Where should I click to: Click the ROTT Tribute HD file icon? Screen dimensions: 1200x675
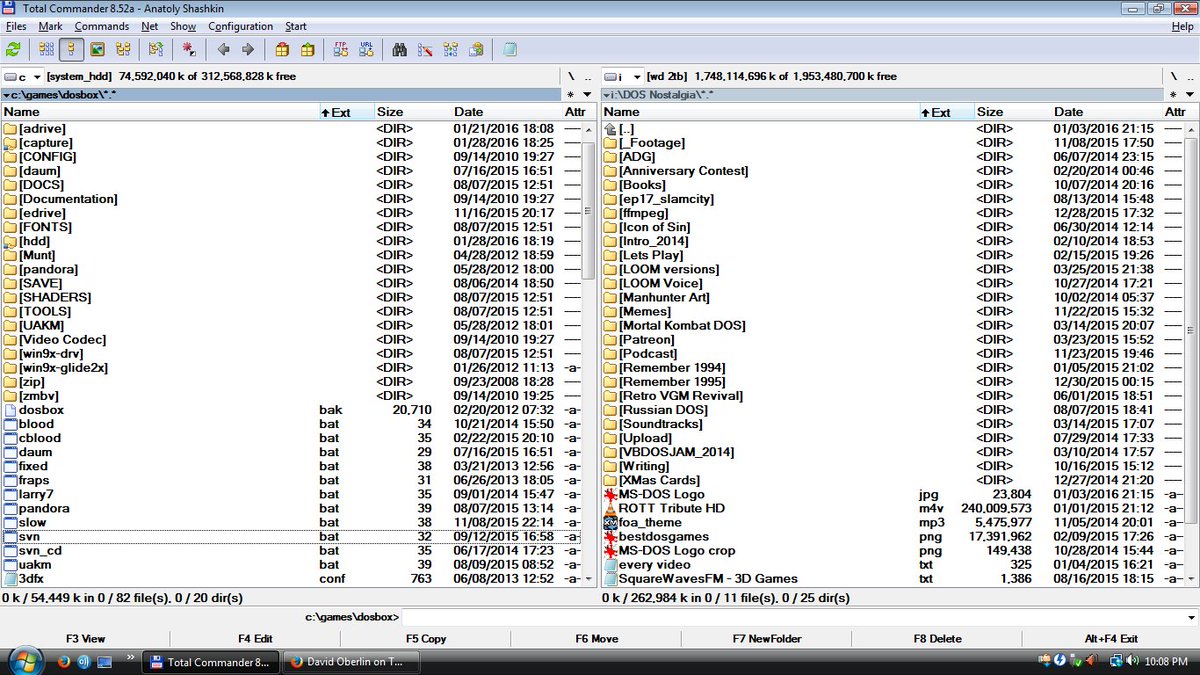click(610, 508)
